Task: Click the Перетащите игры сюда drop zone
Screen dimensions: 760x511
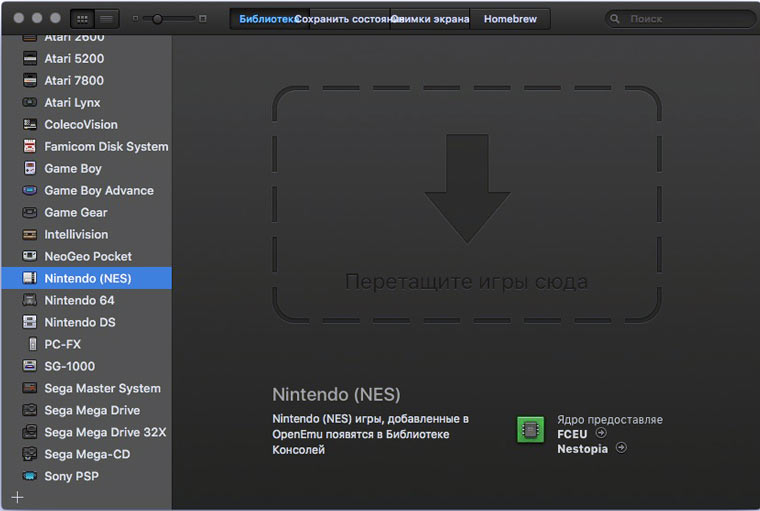Action: 466,204
